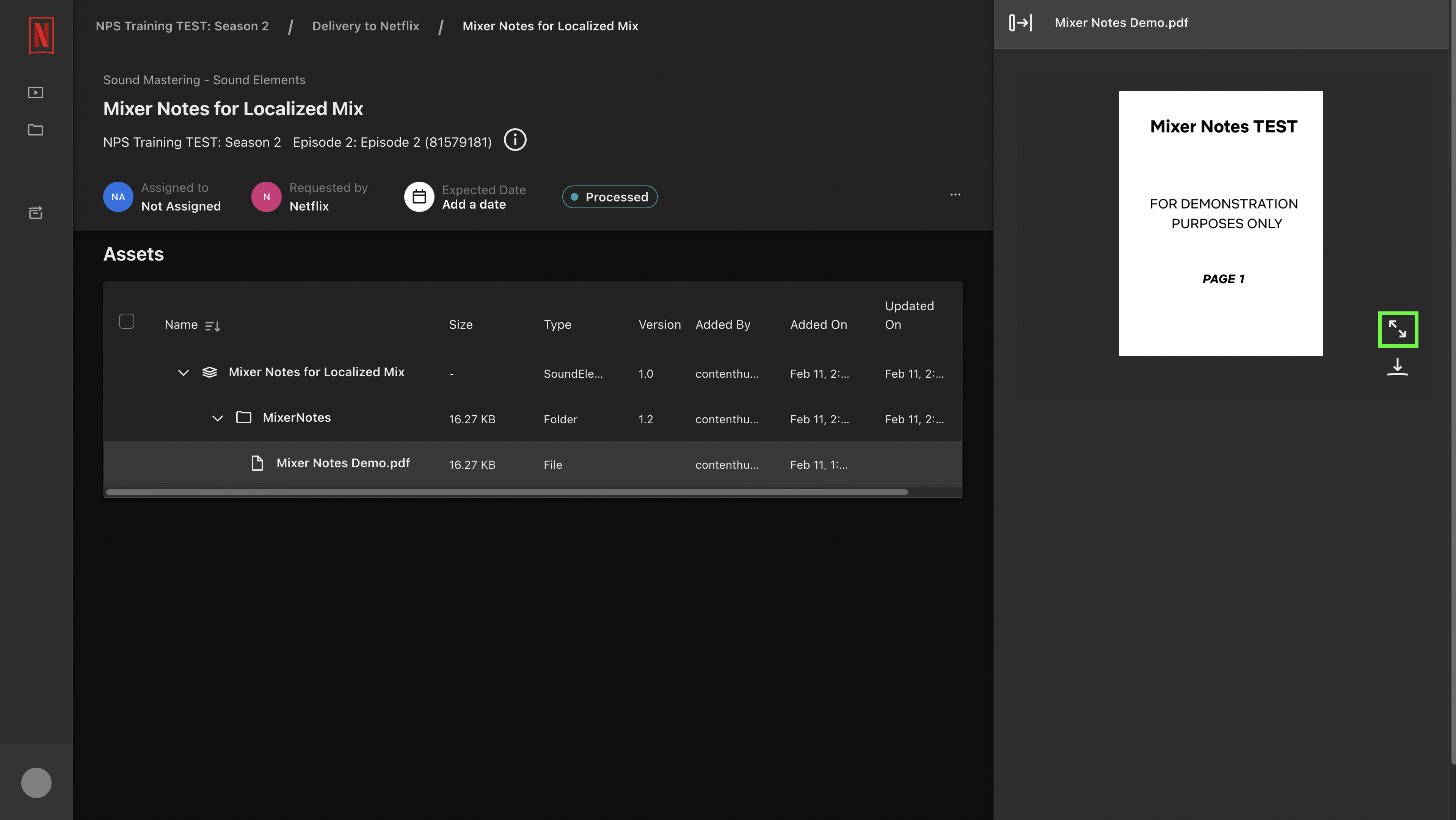Go to Delivery to Netflix breadcrumb
Image resolution: width=1456 pixels, height=820 pixels.
[x=366, y=26]
